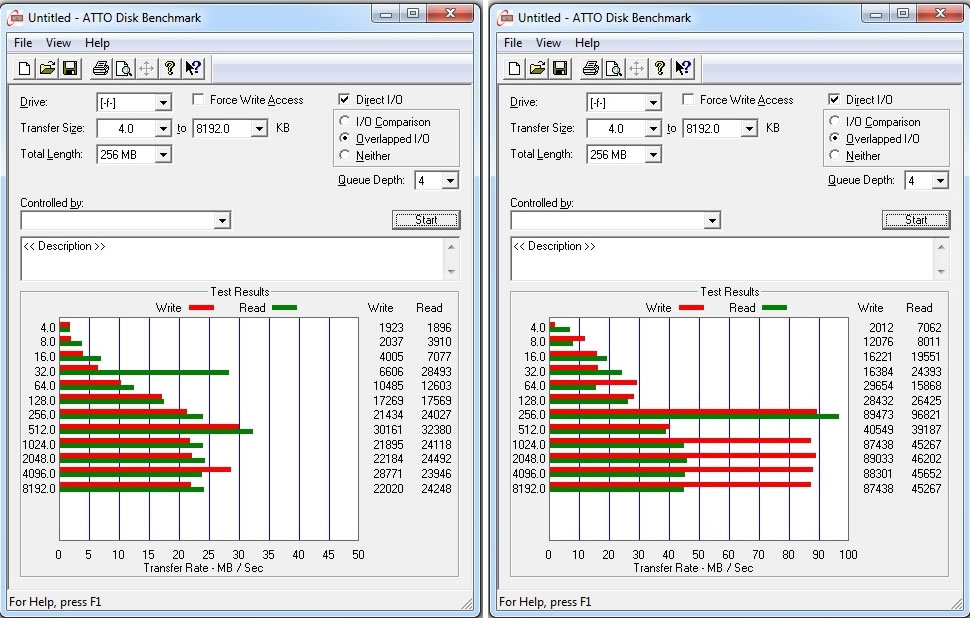Open Help menu in left window
This screenshot has height=618, width=970.
97,43
